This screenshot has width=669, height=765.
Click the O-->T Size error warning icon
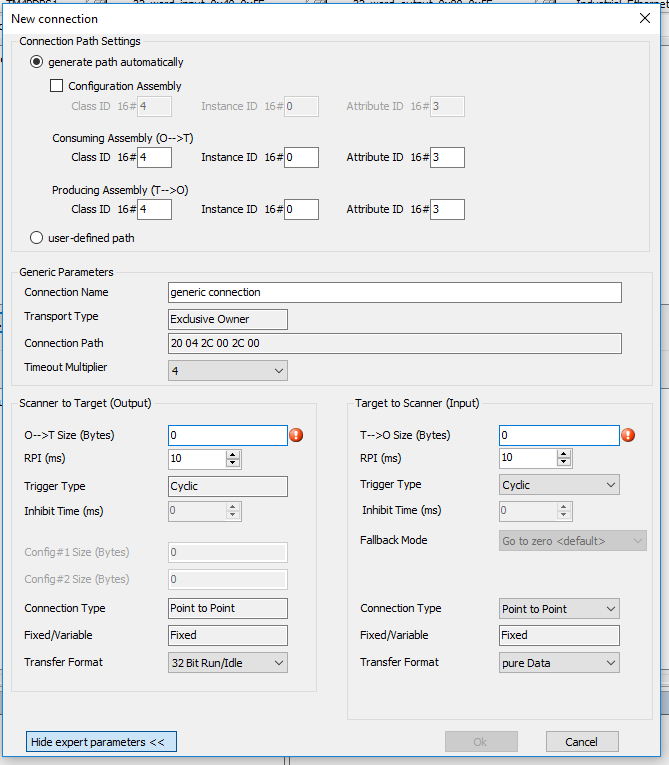[296, 435]
